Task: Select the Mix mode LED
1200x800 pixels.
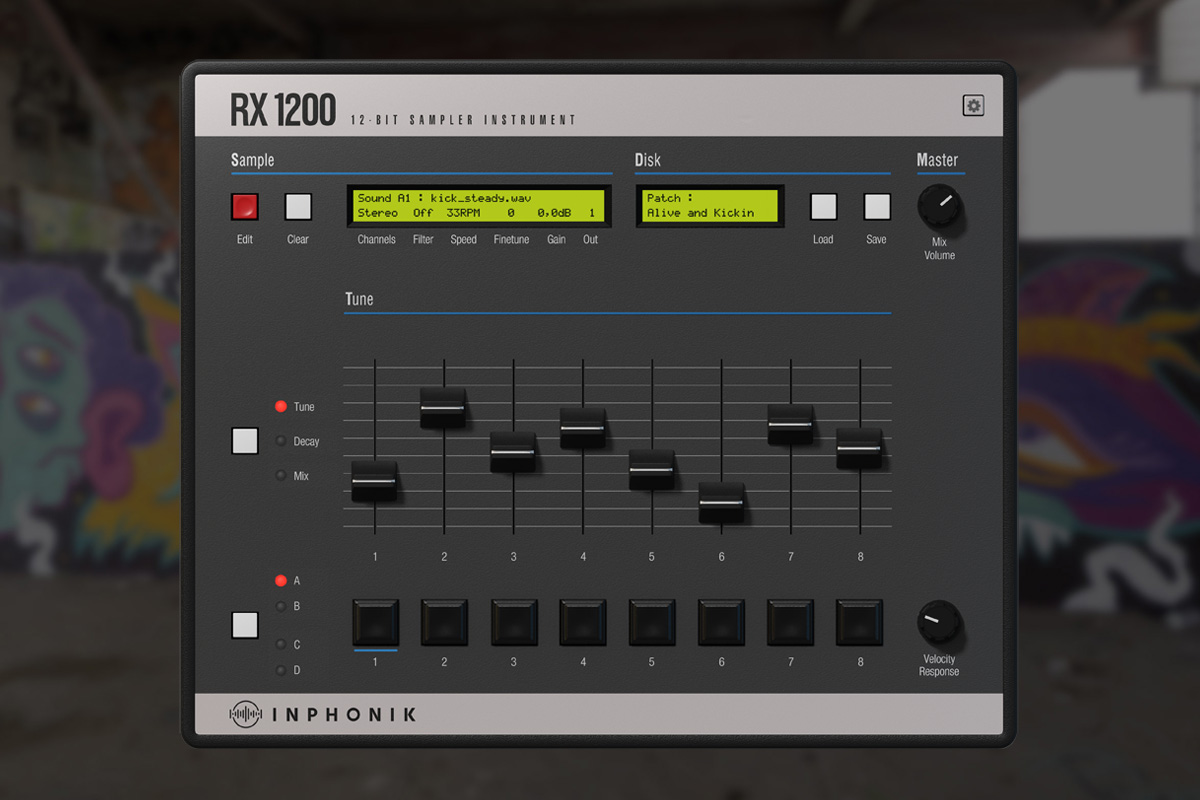Action: pyautogui.click(x=281, y=476)
